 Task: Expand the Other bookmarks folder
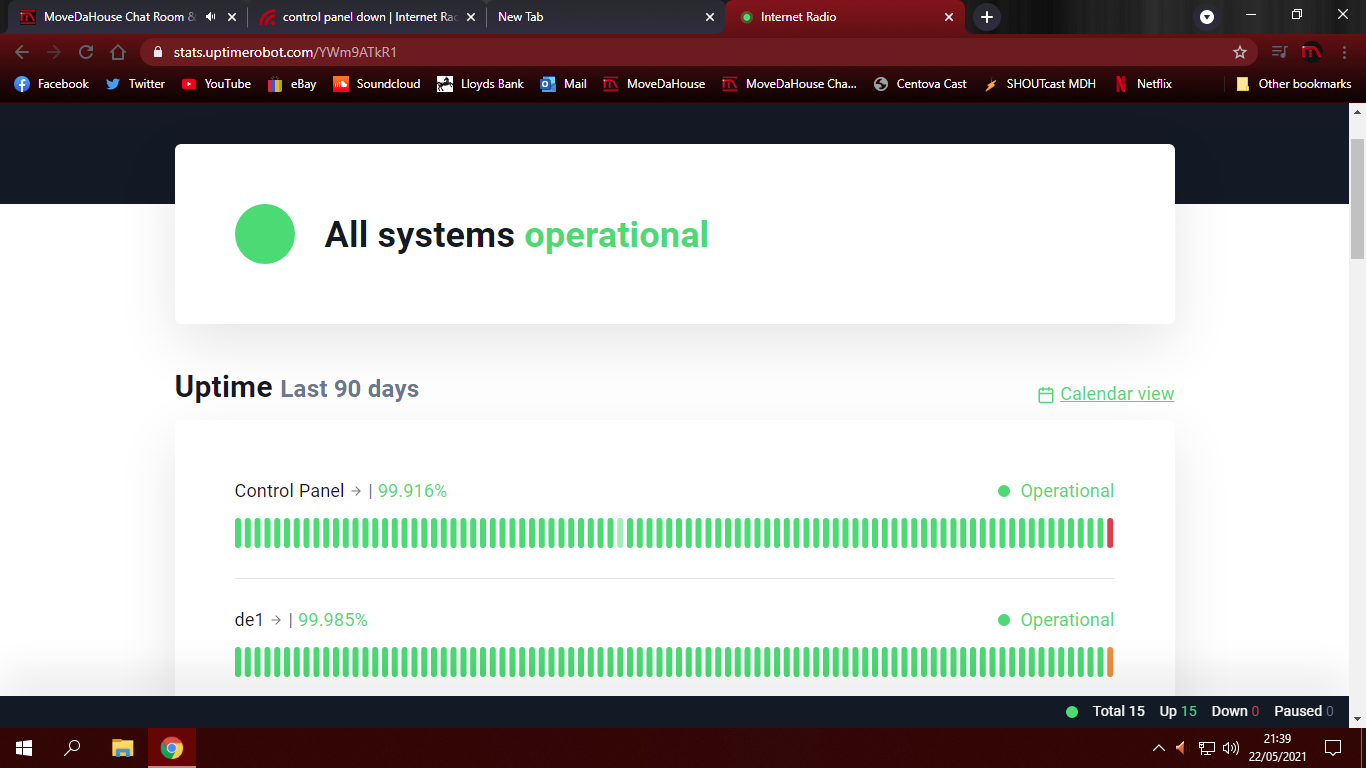point(1294,84)
